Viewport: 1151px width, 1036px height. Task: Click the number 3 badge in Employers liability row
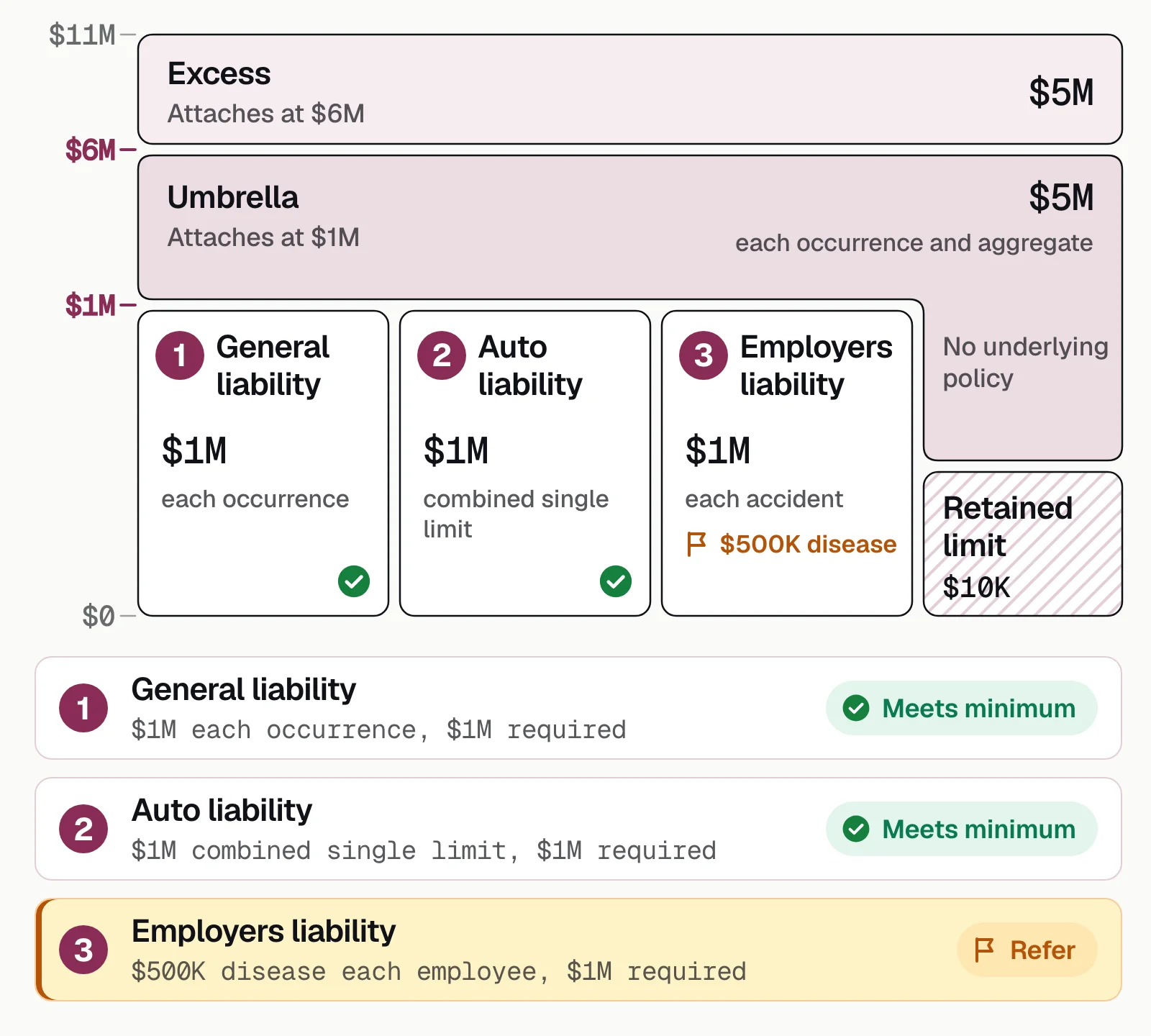point(83,950)
